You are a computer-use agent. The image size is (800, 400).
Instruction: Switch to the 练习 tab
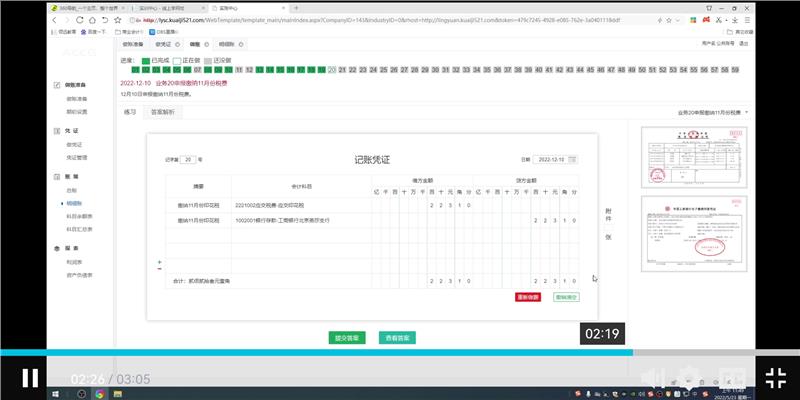point(130,112)
